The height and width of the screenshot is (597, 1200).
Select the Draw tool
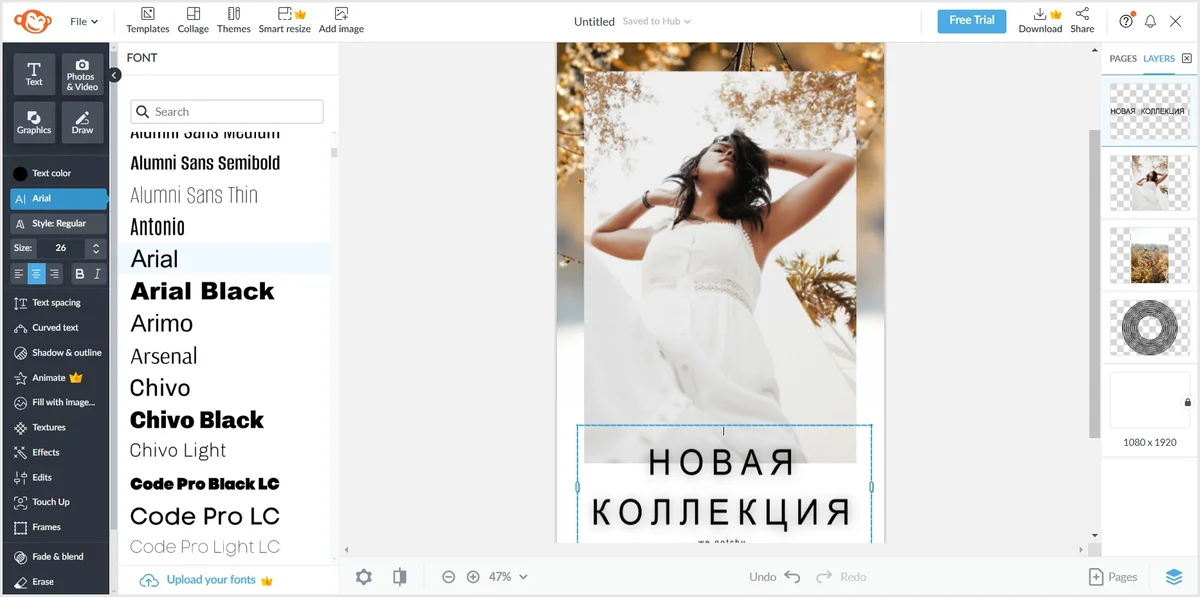[x=82, y=122]
